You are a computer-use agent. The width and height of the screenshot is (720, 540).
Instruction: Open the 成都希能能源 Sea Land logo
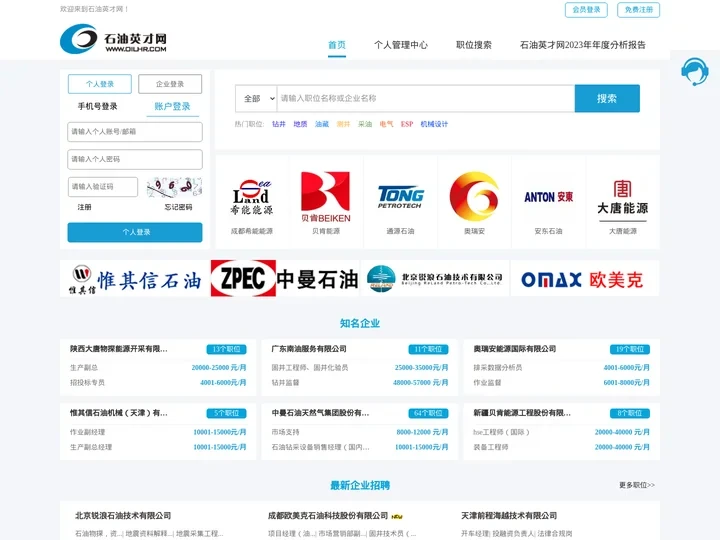point(252,197)
